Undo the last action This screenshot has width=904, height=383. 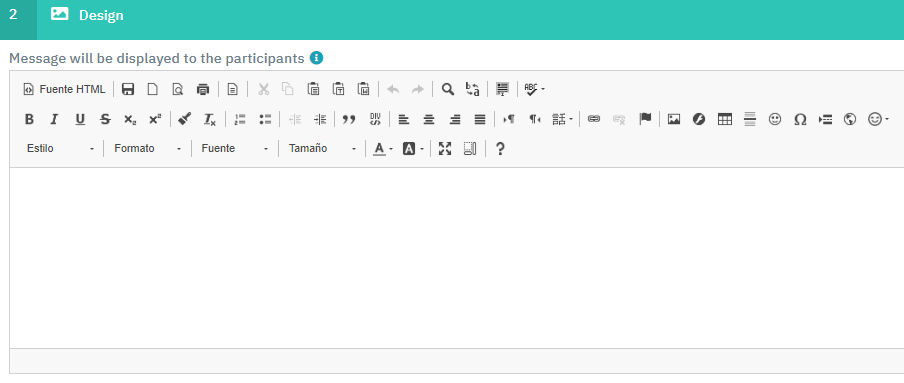pos(393,89)
